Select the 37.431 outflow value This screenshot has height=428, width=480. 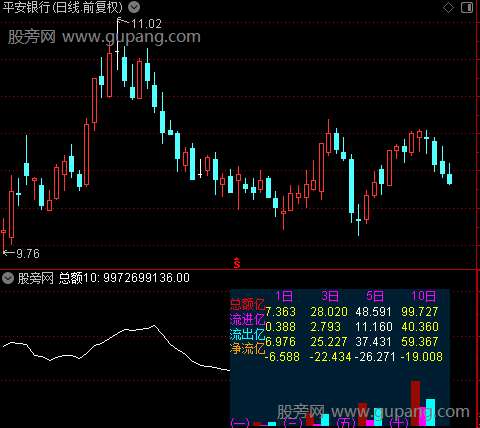374,342
